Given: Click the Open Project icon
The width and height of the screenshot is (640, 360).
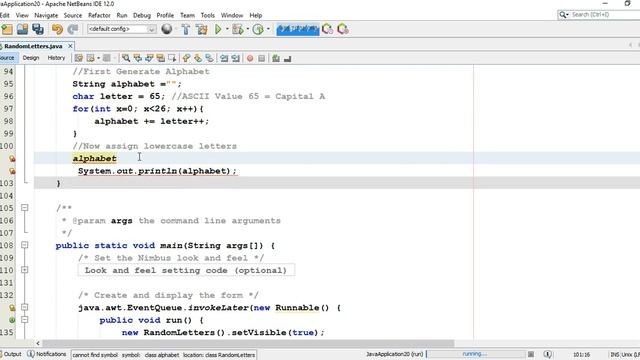Looking at the screenshot, I should click(x=22, y=29).
